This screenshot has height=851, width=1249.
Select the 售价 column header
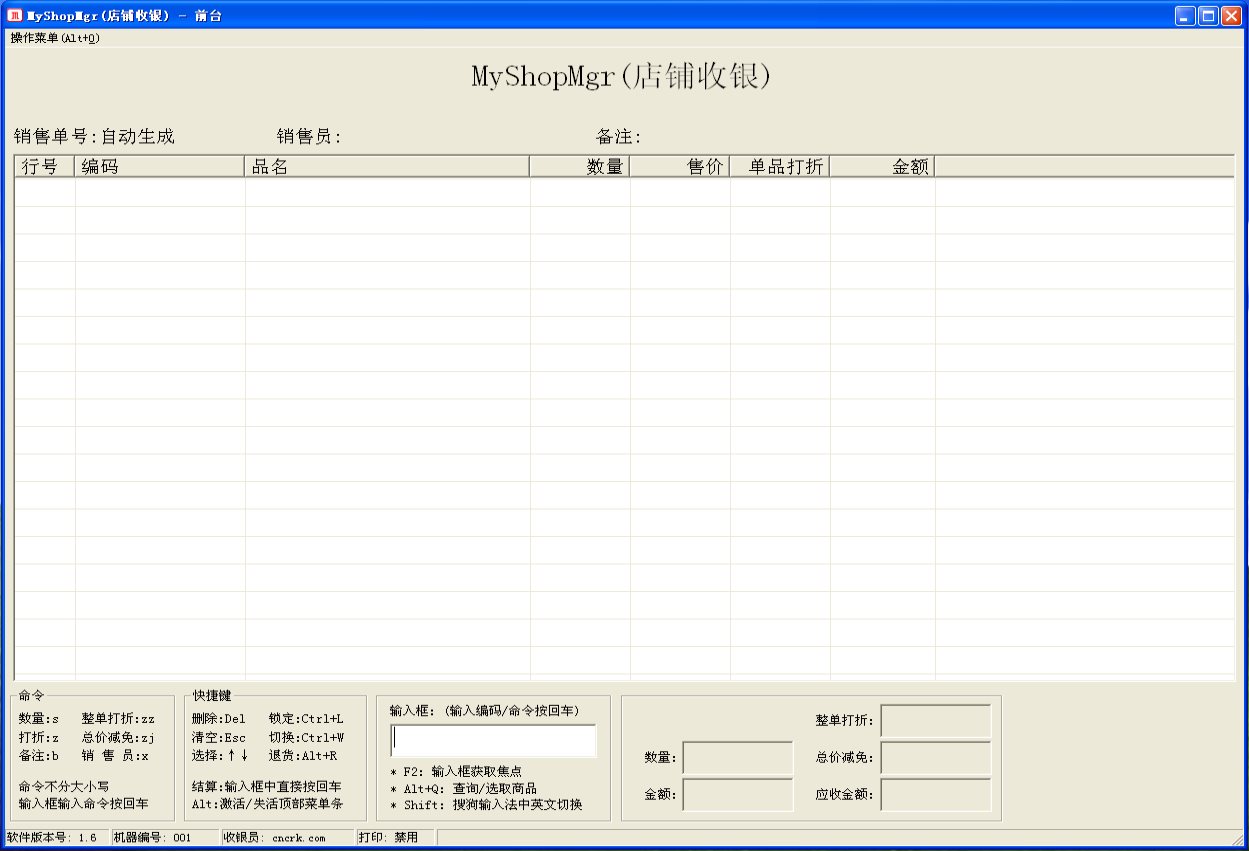click(x=679, y=167)
